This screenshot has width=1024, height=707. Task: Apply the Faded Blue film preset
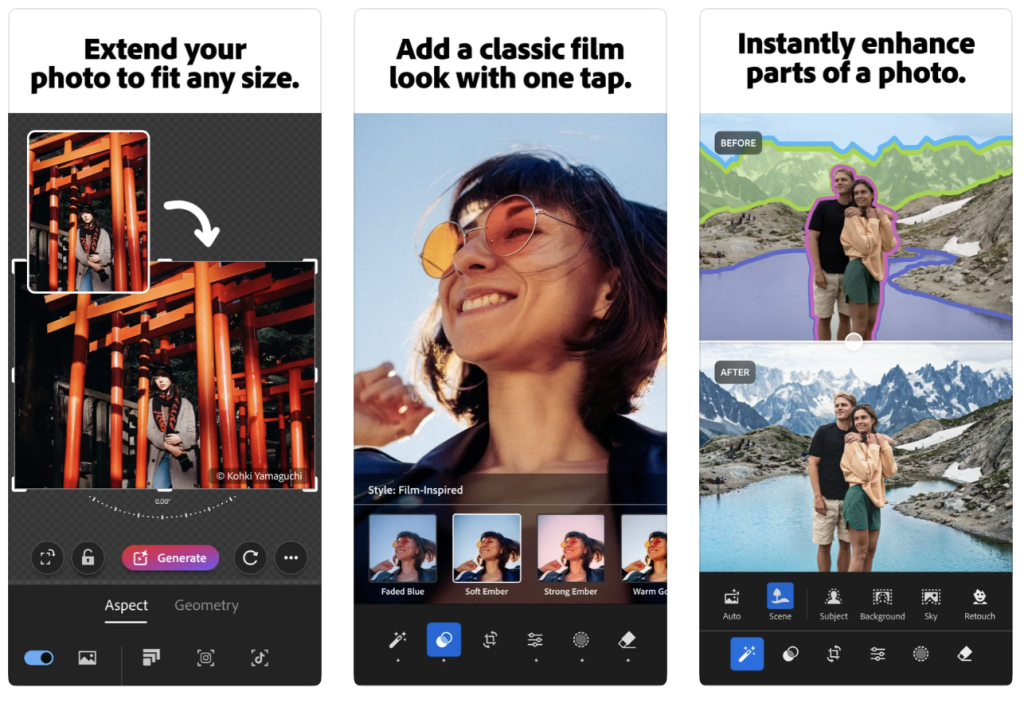(x=403, y=556)
